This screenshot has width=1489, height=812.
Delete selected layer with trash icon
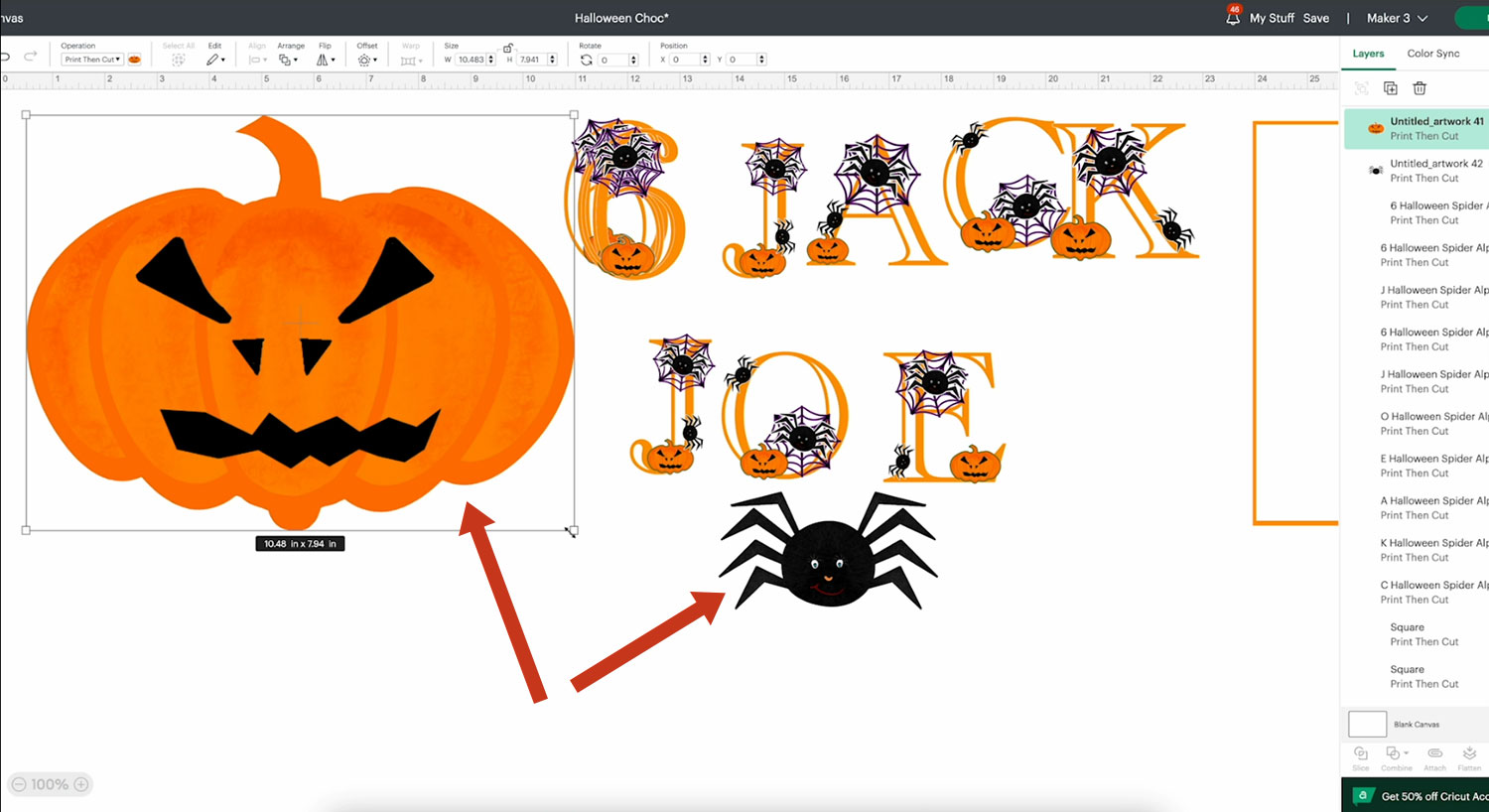point(1420,88)
